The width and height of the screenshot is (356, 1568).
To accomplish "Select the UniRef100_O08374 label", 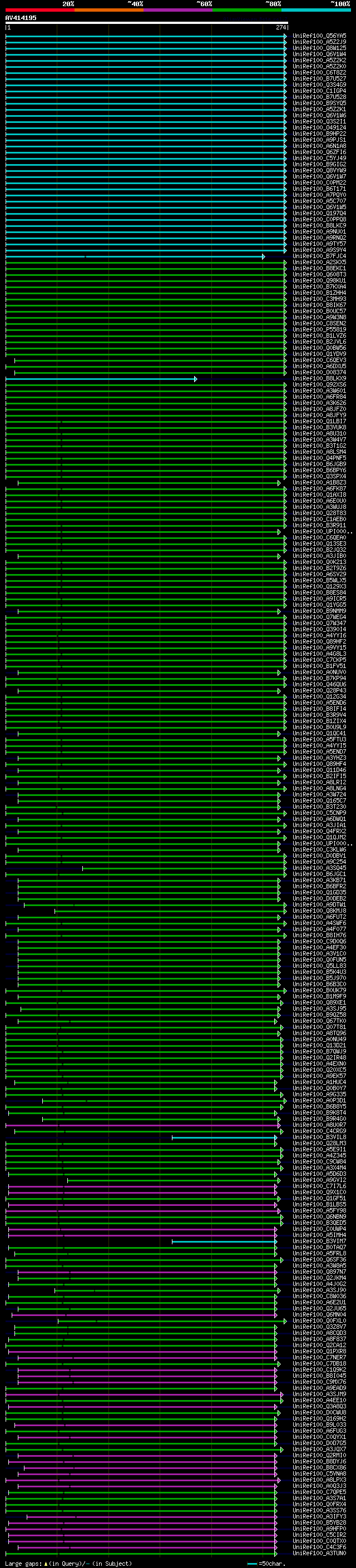I will click(319, 373).
